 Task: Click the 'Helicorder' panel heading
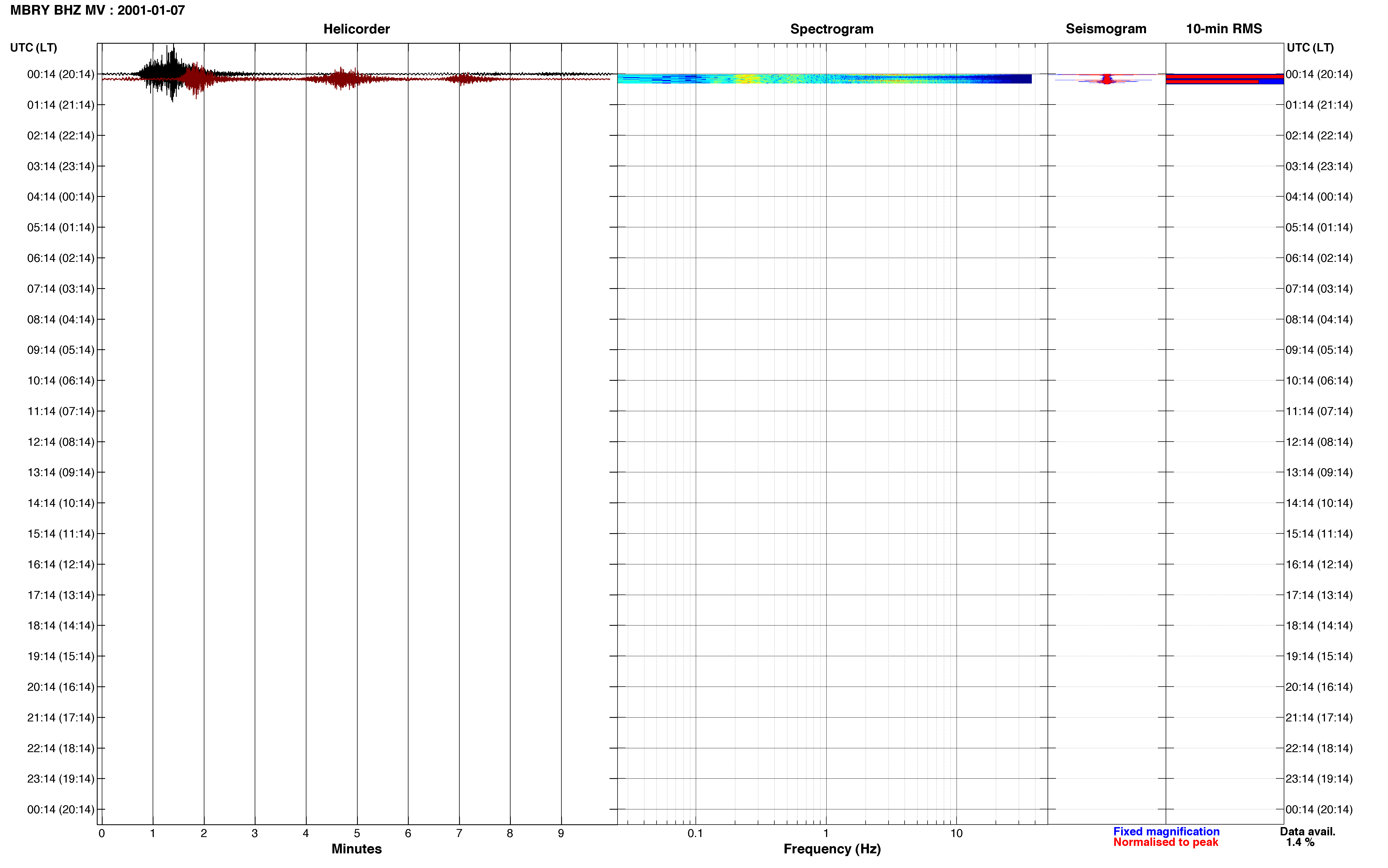356,29
